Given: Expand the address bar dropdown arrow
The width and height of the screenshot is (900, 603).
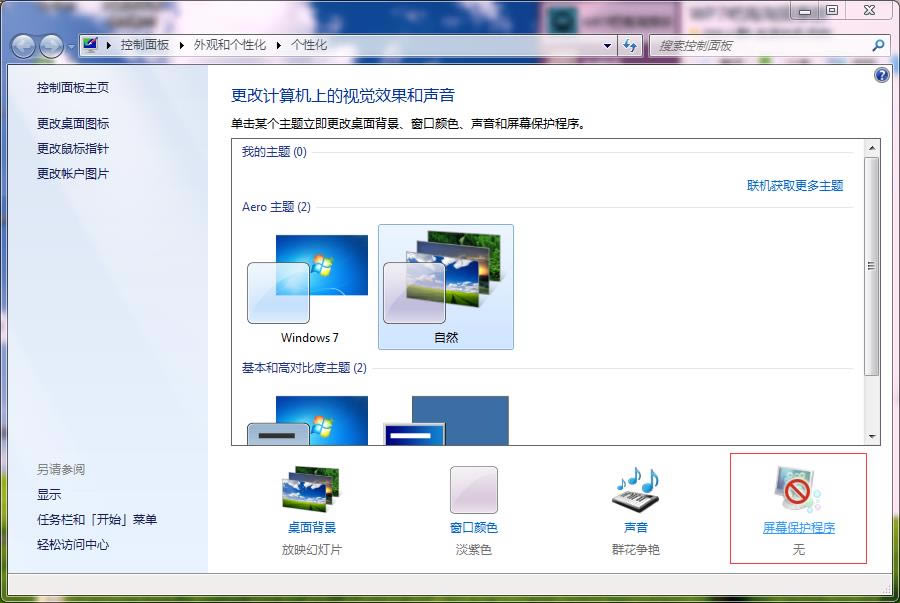Looking at the screenshot, I should click(607, 46).
